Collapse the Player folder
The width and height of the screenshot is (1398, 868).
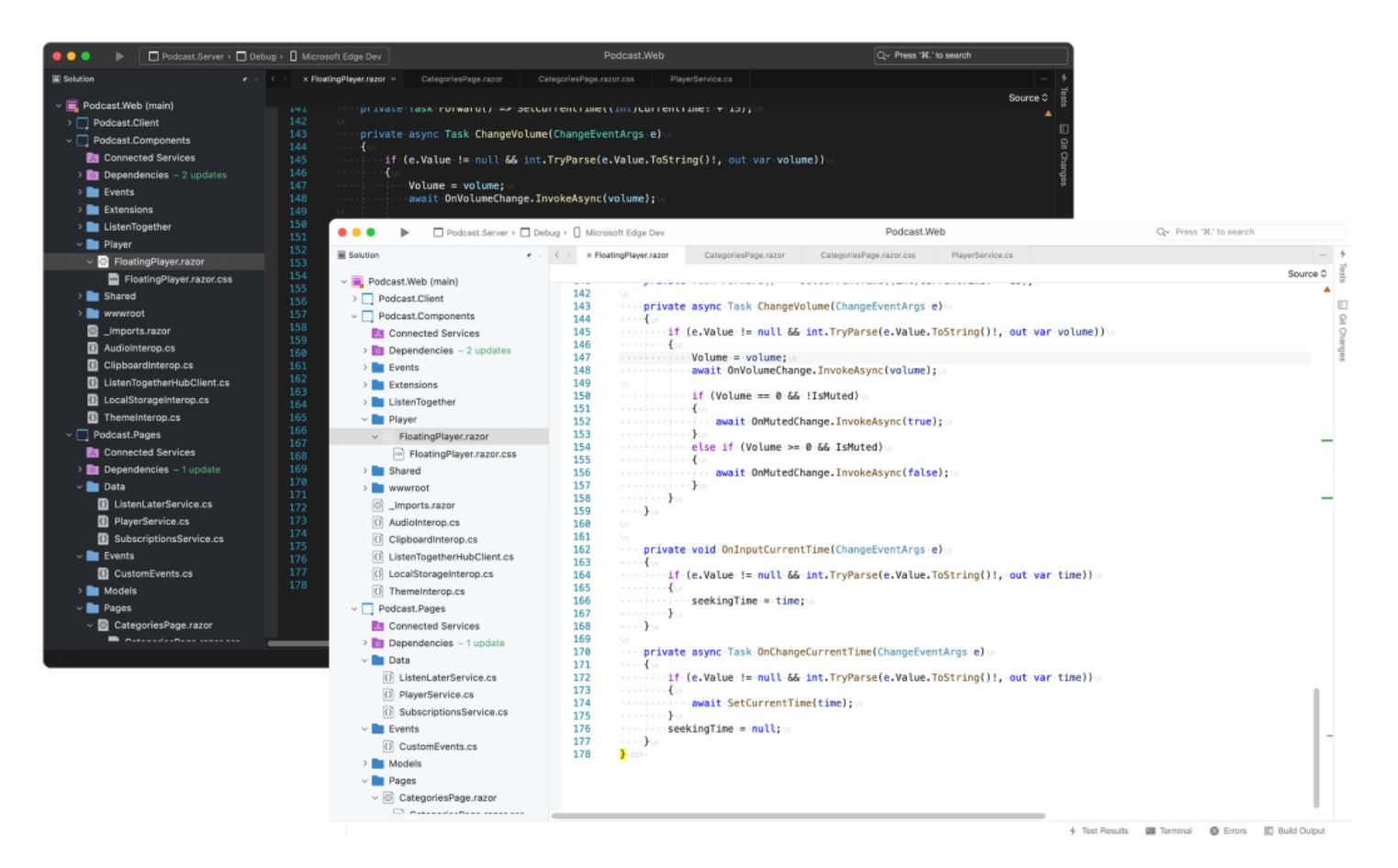click(363, 417)
